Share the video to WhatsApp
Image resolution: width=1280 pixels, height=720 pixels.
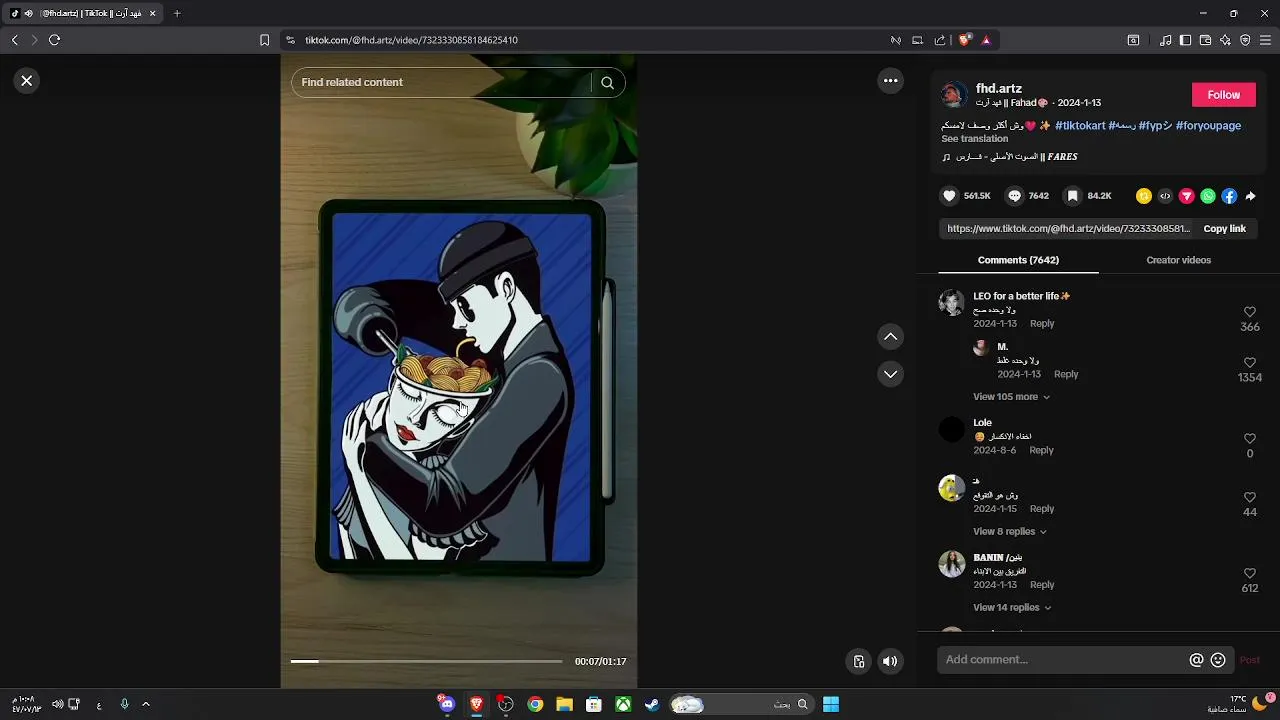coord(1208,196)
